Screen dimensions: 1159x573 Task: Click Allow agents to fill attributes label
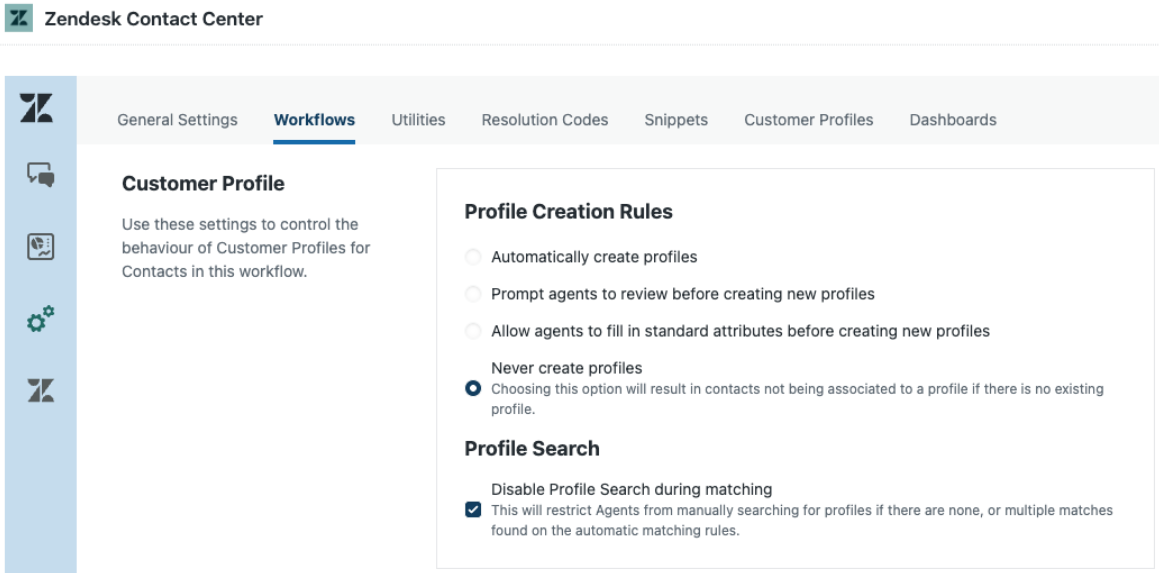click(x=741, y=331)
